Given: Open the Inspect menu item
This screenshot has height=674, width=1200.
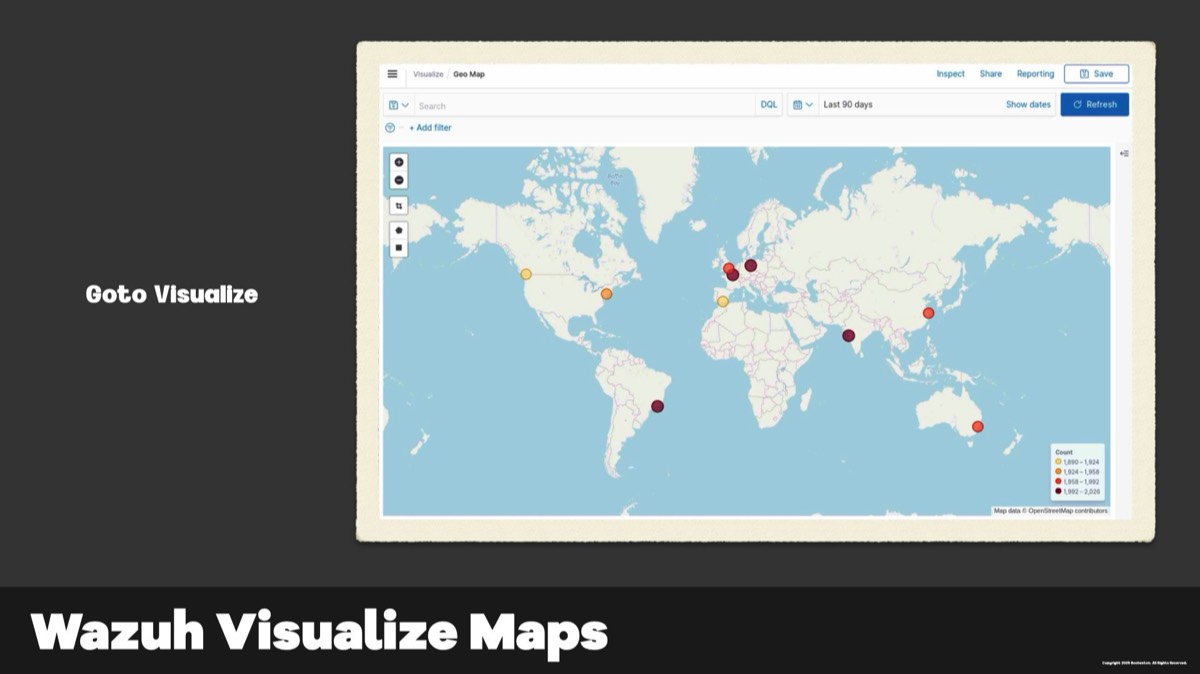Looking at the screenshot, I should point(950,74).
